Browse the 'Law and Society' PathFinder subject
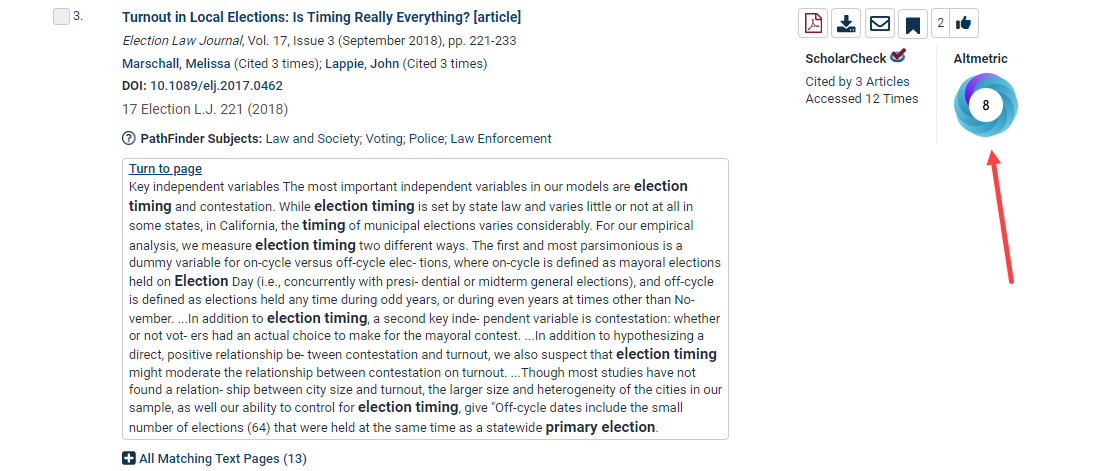The image size is (1099, 471). (x=311, y=138)
